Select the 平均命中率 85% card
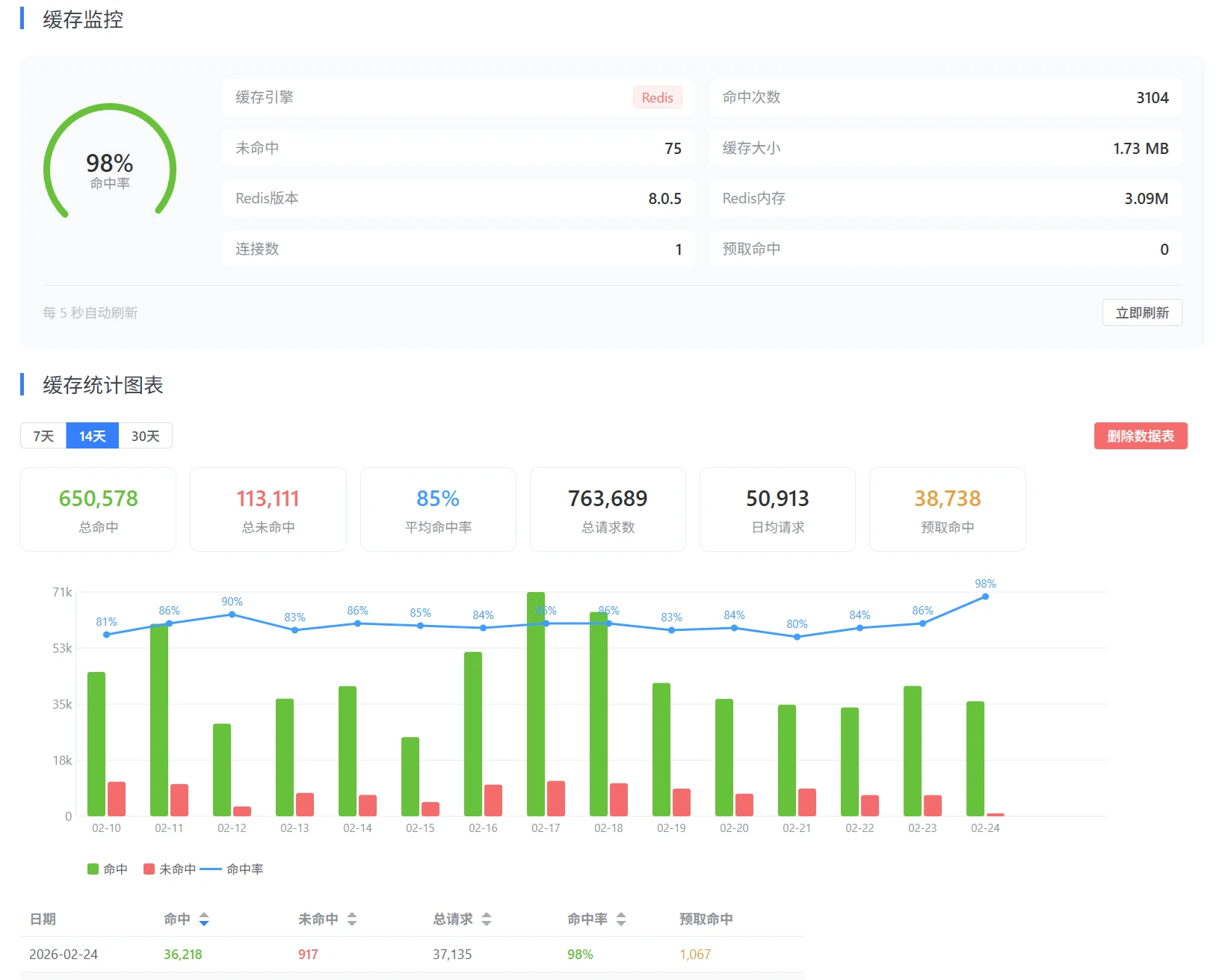 [438, 510]
